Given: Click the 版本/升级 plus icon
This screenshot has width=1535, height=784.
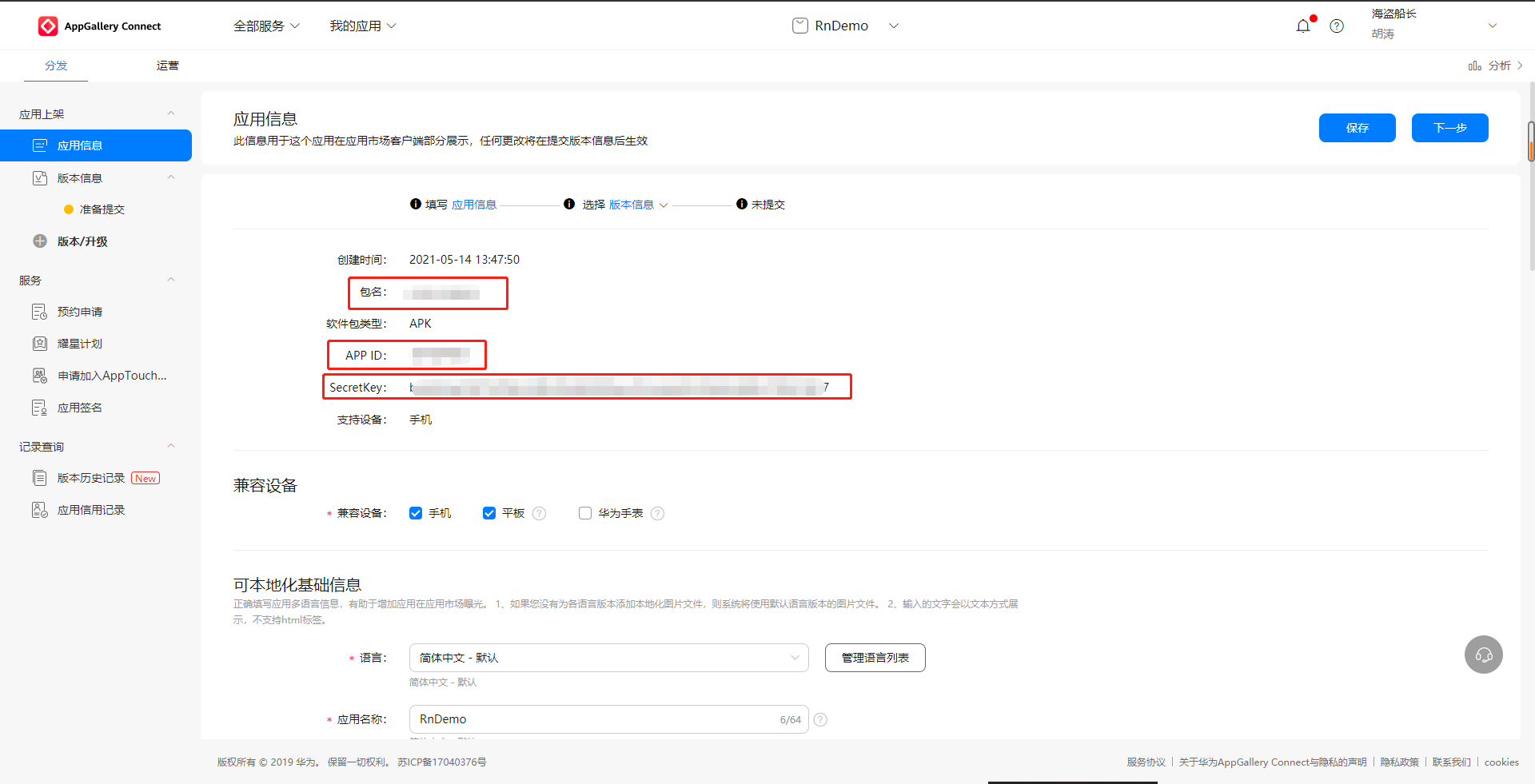Looking at the screenshot, I should point(40,241).
